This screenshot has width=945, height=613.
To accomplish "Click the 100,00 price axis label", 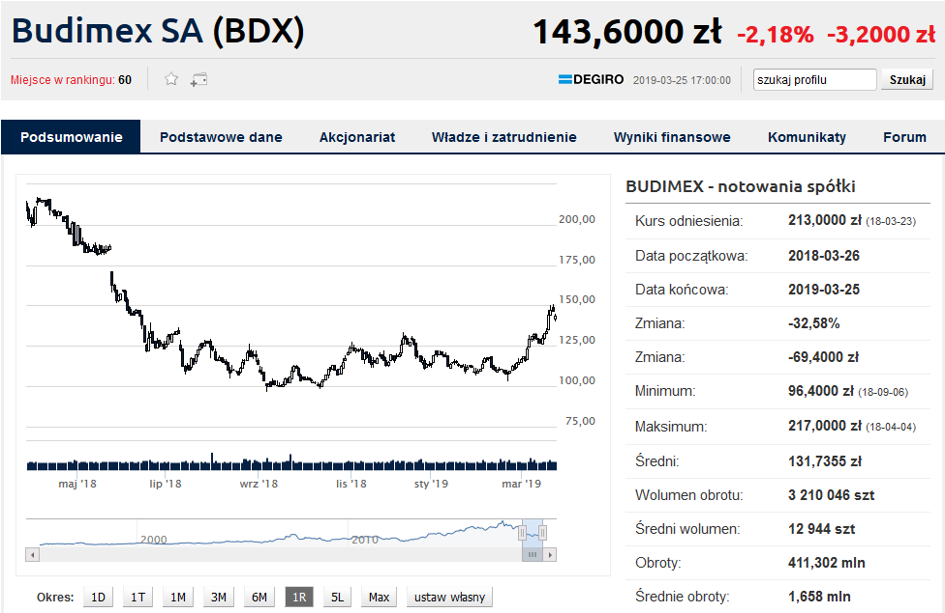I will tap(577, 380).
